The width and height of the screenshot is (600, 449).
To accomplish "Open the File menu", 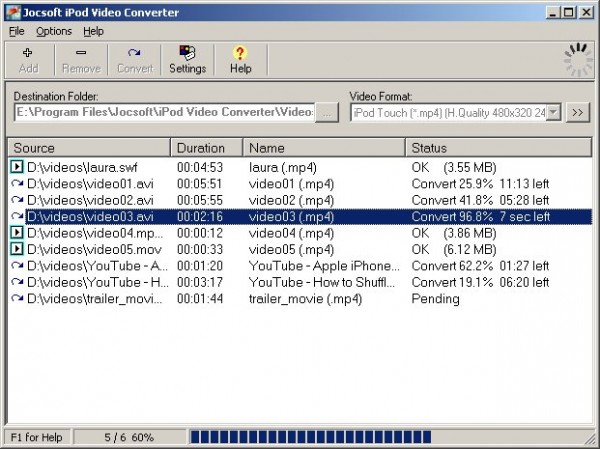I will [17, 31].
